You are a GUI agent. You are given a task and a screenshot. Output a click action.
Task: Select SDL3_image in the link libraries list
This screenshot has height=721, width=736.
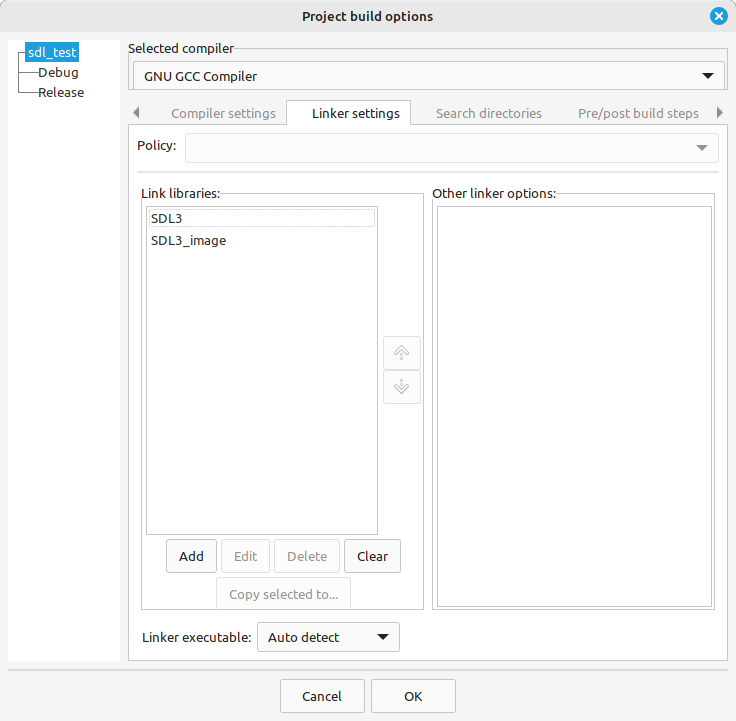(x=188, y=240)
